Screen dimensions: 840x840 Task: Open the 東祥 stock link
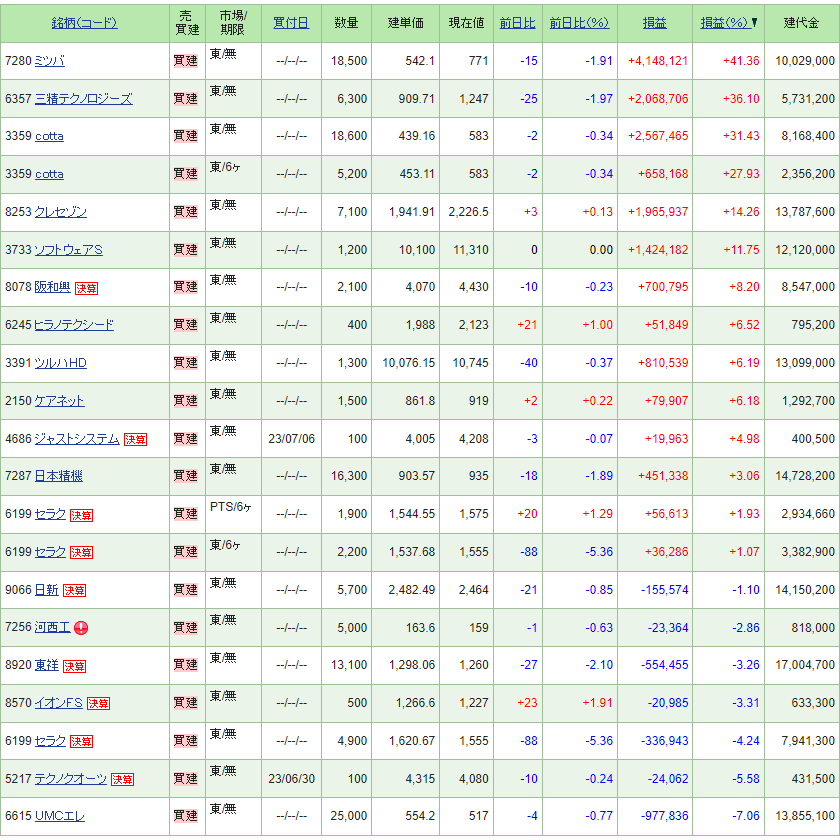(47, 665)
